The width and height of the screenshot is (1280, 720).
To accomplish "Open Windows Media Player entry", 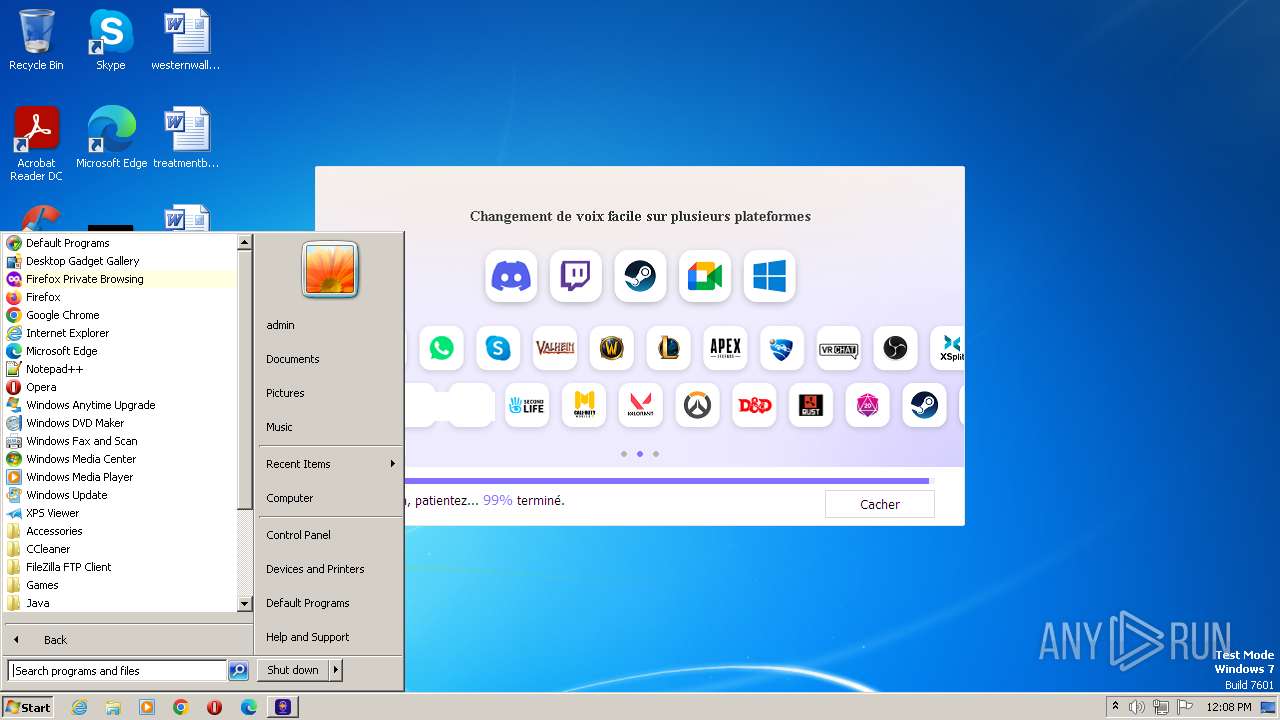I will tap(120, 477).
